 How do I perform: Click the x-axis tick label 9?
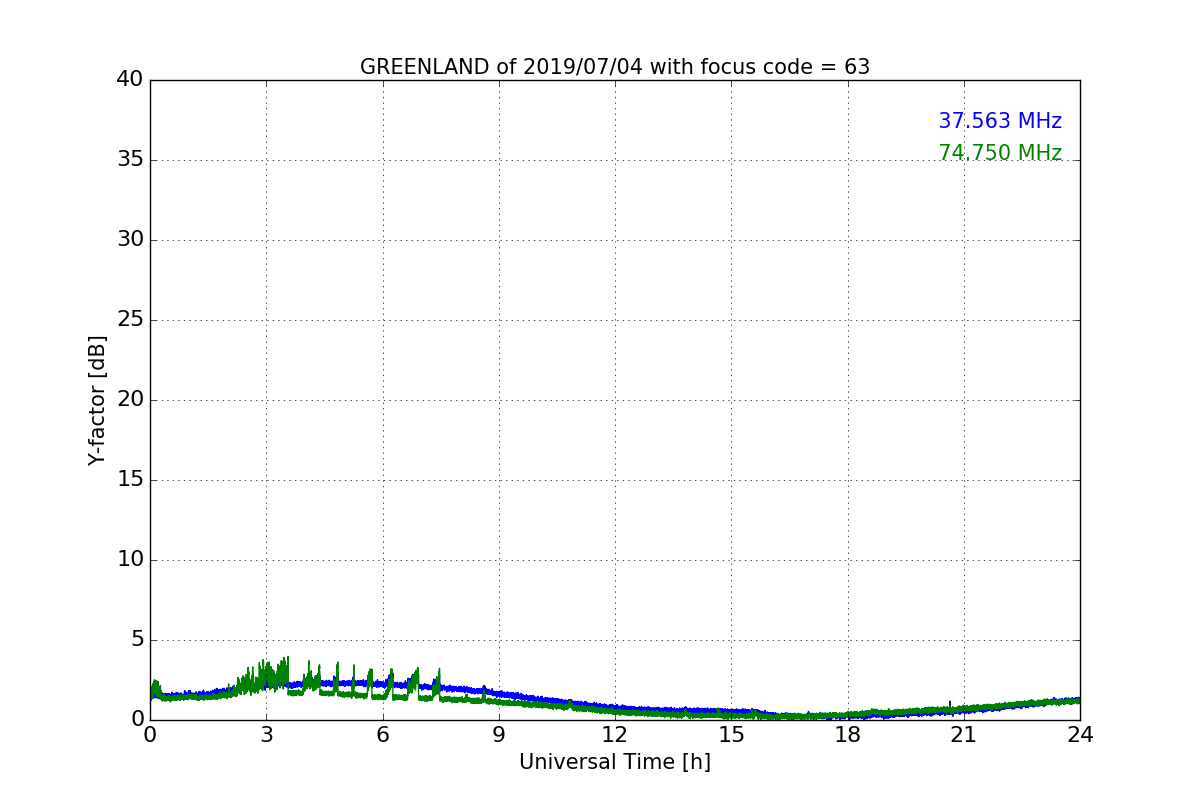[499, 735]
